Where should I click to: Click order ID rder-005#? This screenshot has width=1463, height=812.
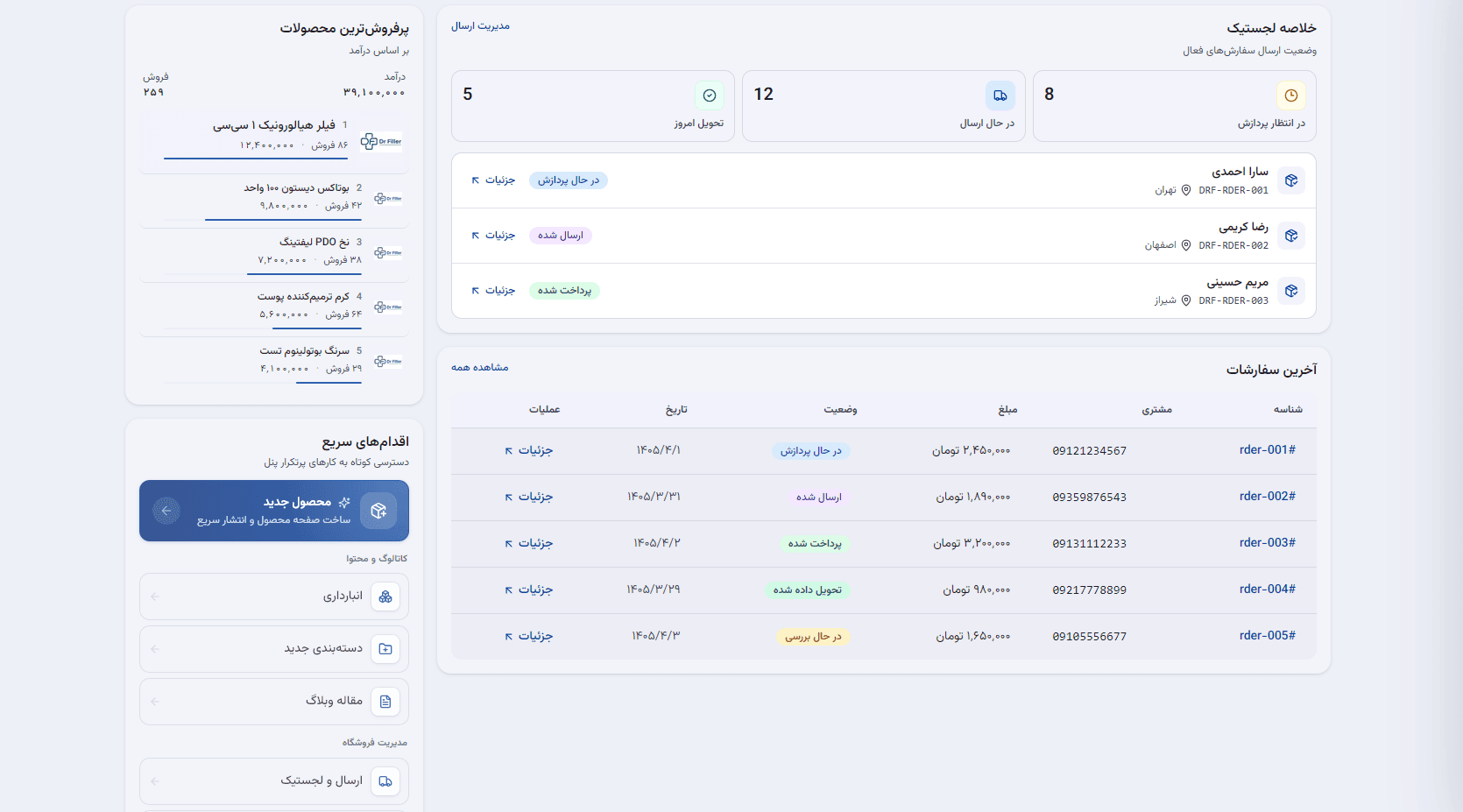click(x=1267, y=636)
